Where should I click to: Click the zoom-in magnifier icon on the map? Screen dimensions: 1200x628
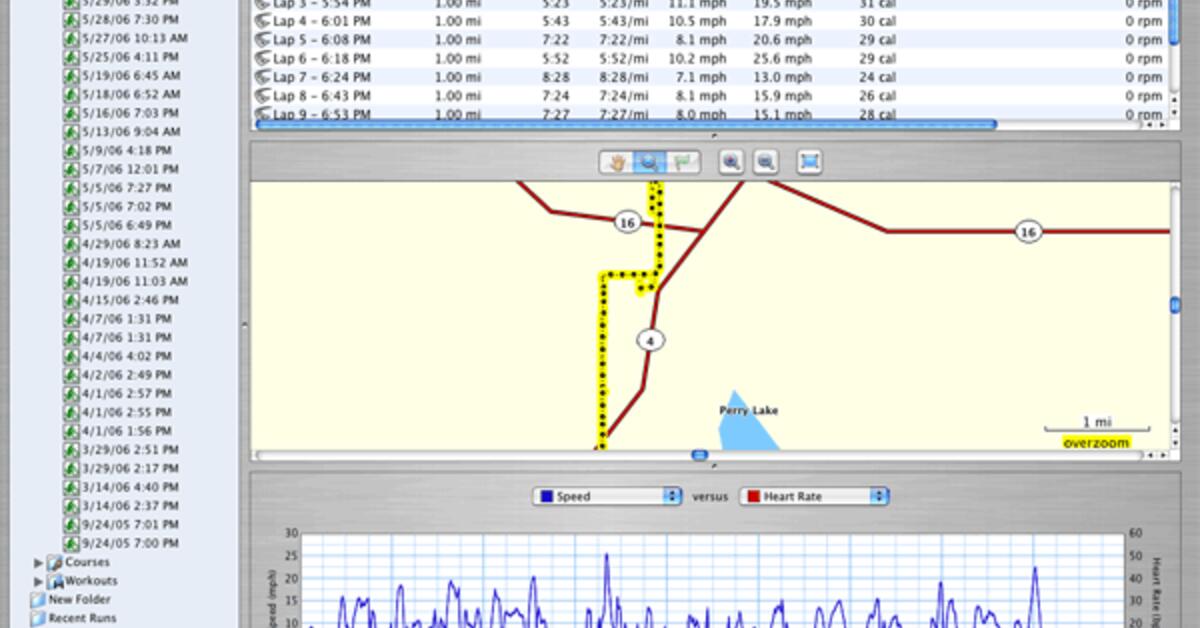tap(731, 162)
